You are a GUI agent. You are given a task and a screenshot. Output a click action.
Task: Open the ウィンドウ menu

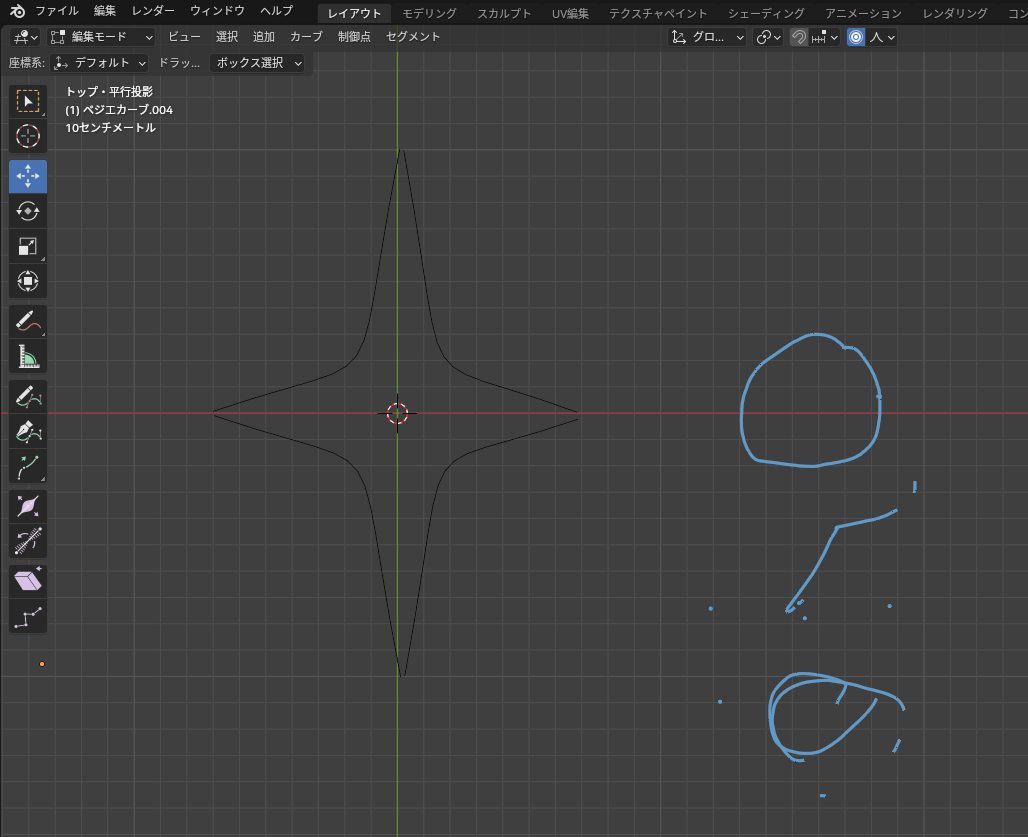pyautogui.click(x=217, y=11)
